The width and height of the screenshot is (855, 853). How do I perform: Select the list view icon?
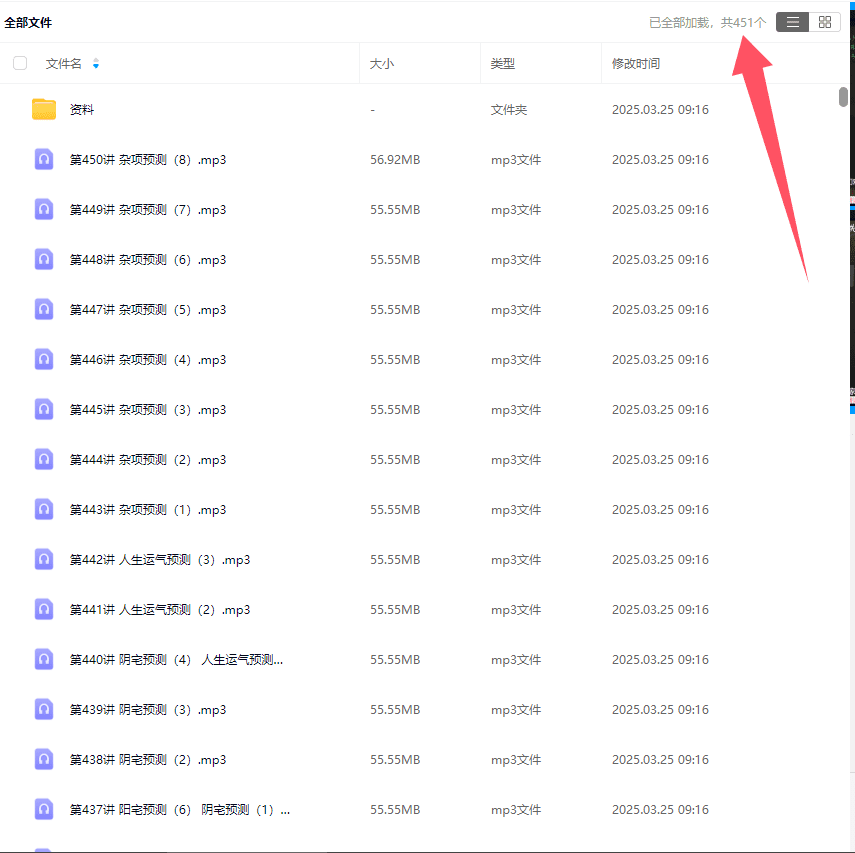(x=792, y=21)
